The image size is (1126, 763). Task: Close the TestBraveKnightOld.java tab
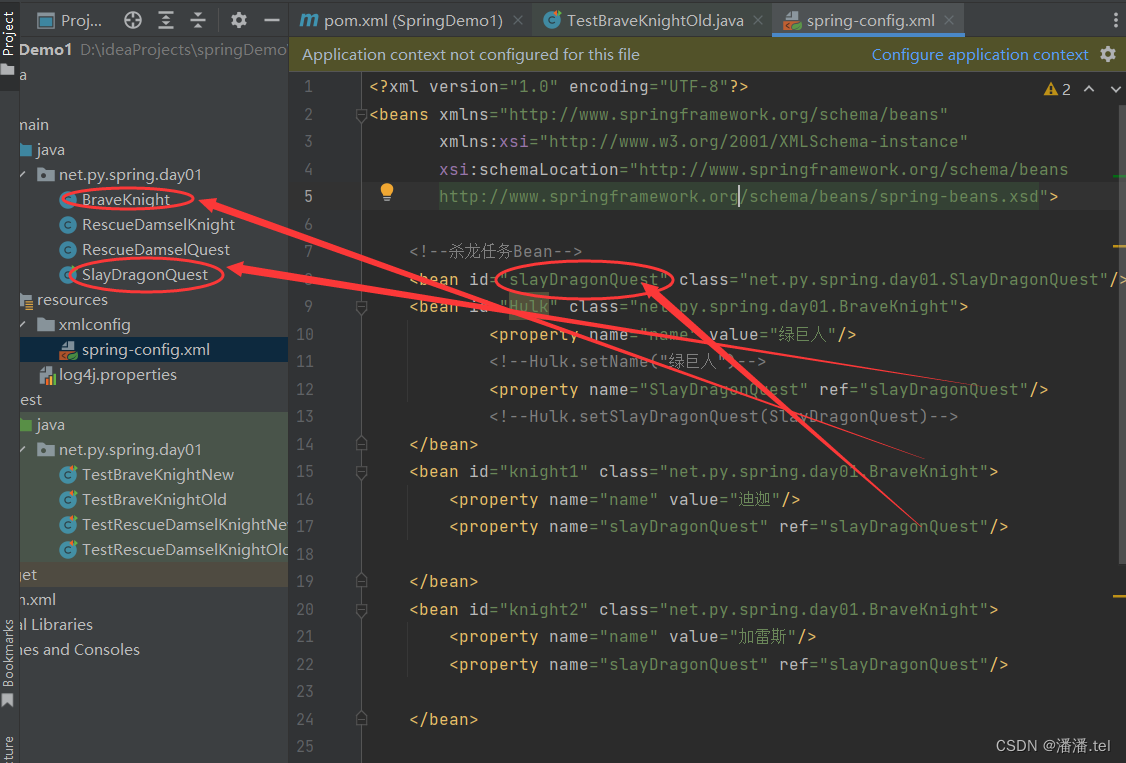coord(758,21)
